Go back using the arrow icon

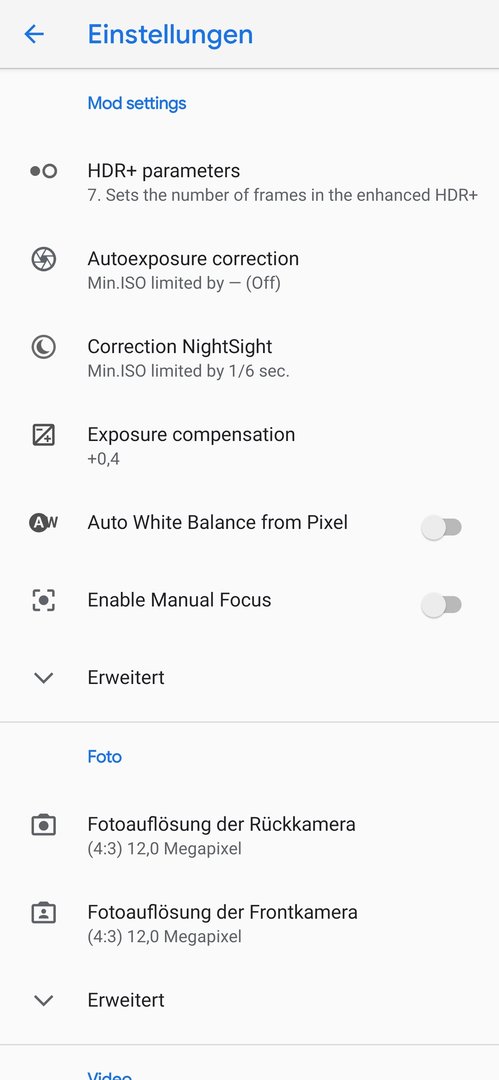(34, 34)
